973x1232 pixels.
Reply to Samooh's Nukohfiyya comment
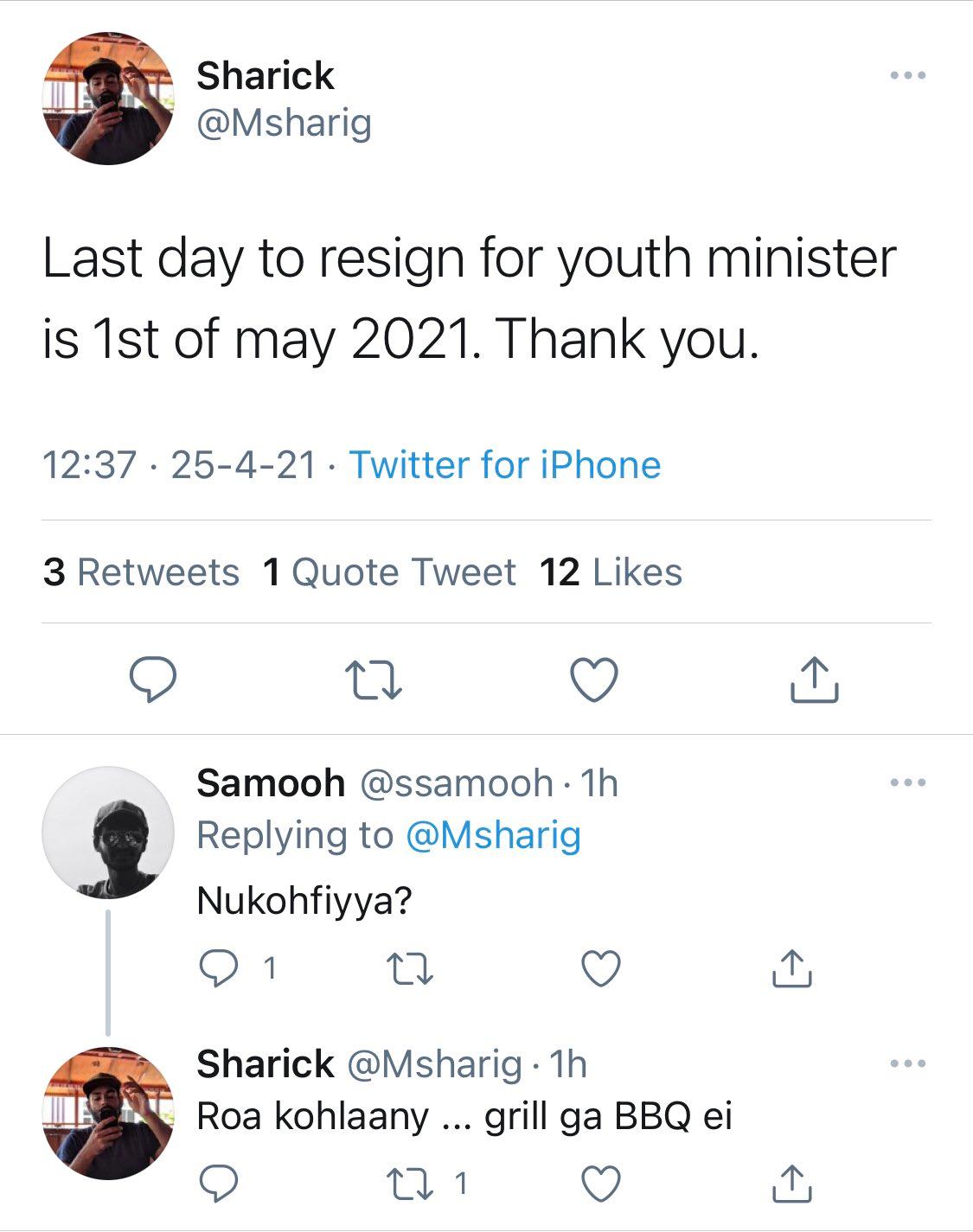pos(219,968)
